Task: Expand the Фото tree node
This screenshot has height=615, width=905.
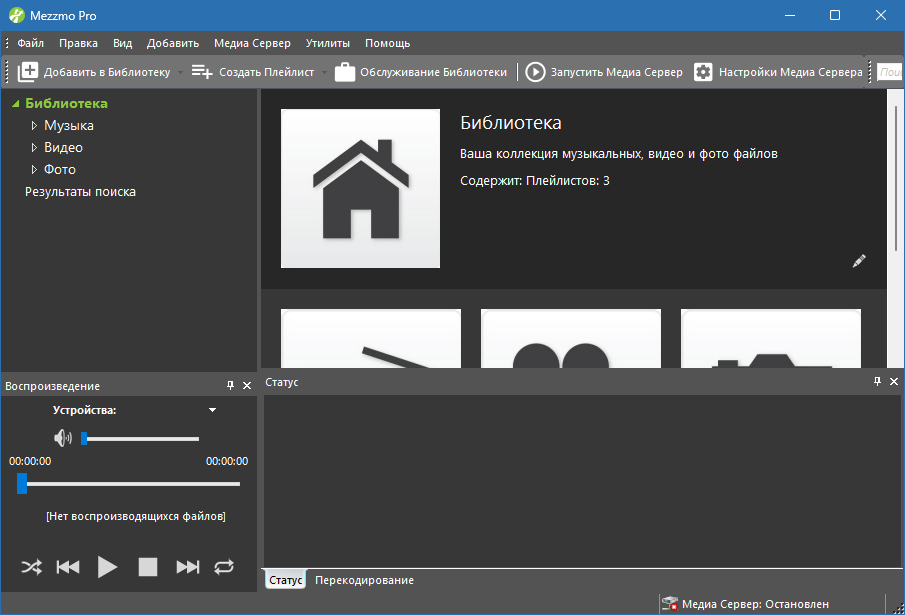Action: 34,170
